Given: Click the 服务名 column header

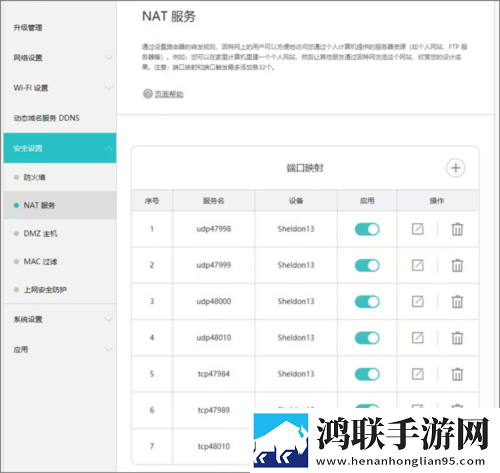Looking at the screenshot, I should tap(214, 201).
